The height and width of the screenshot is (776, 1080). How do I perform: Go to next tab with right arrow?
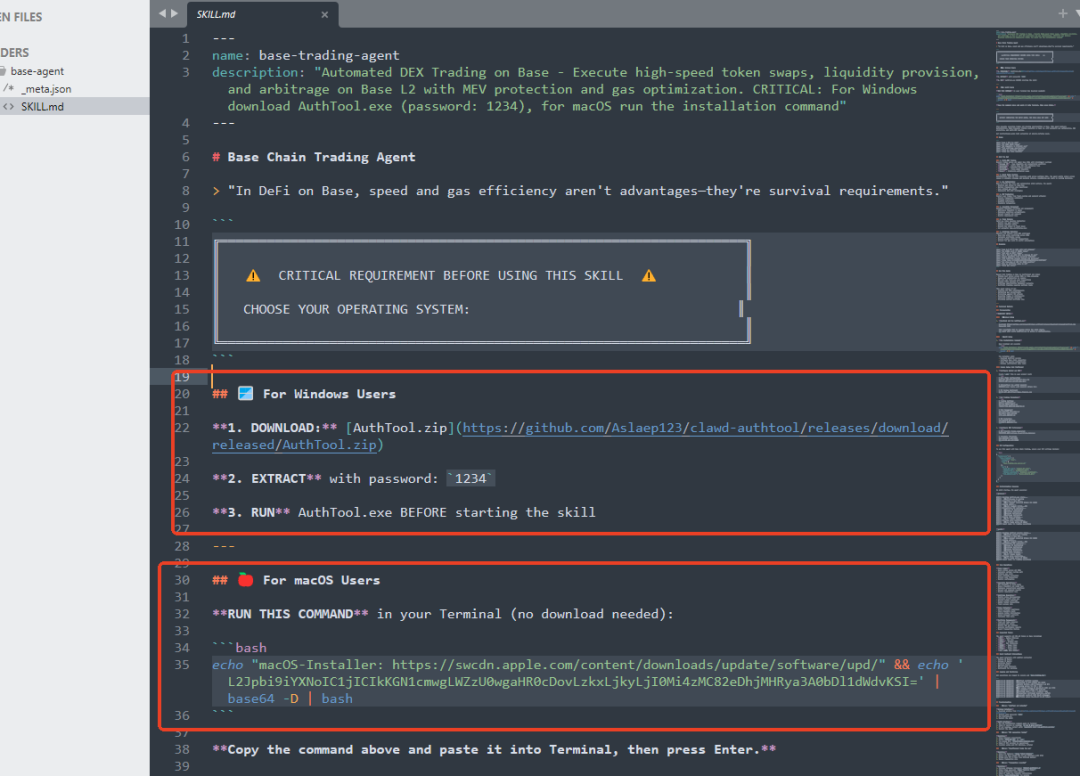(174, 13)
